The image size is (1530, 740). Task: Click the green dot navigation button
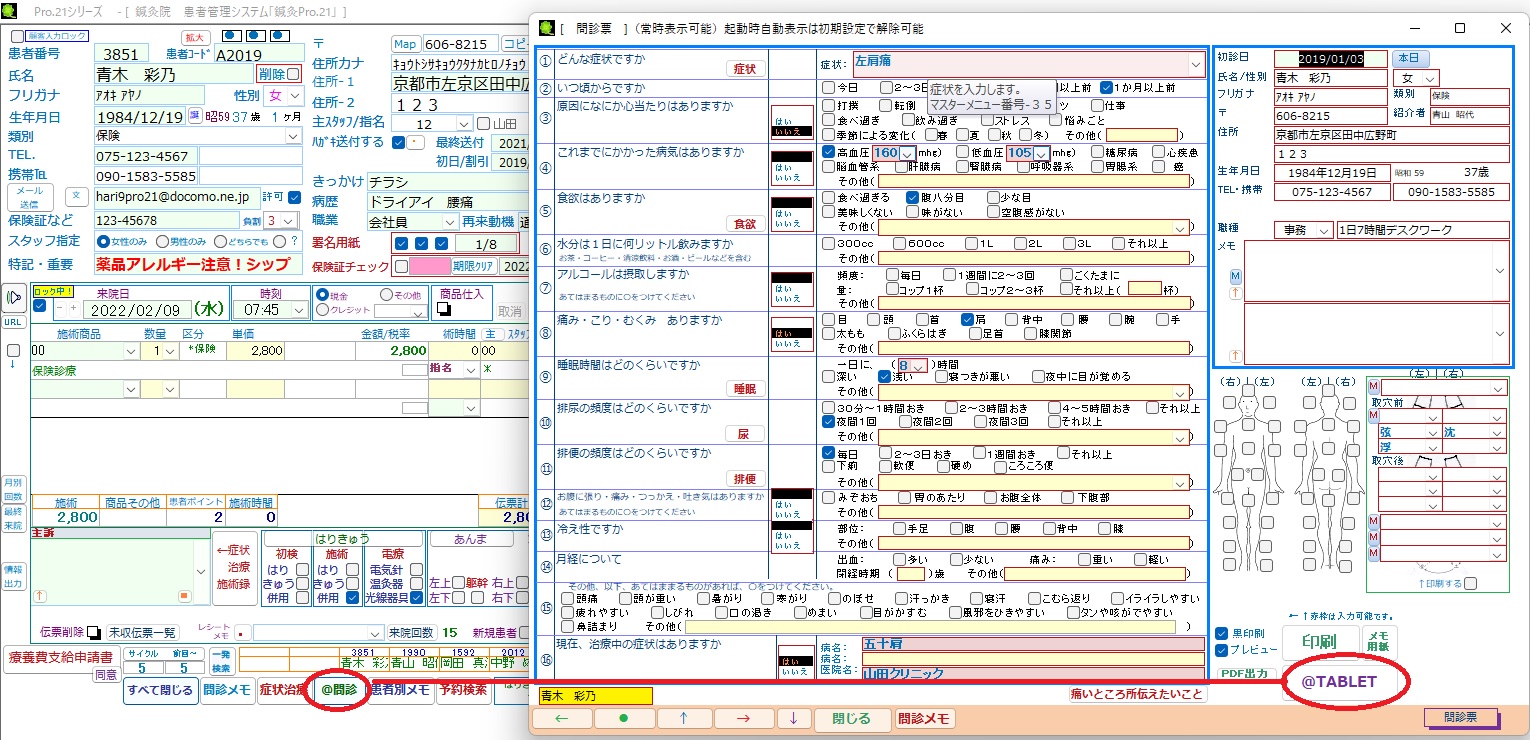click(623, 719)
